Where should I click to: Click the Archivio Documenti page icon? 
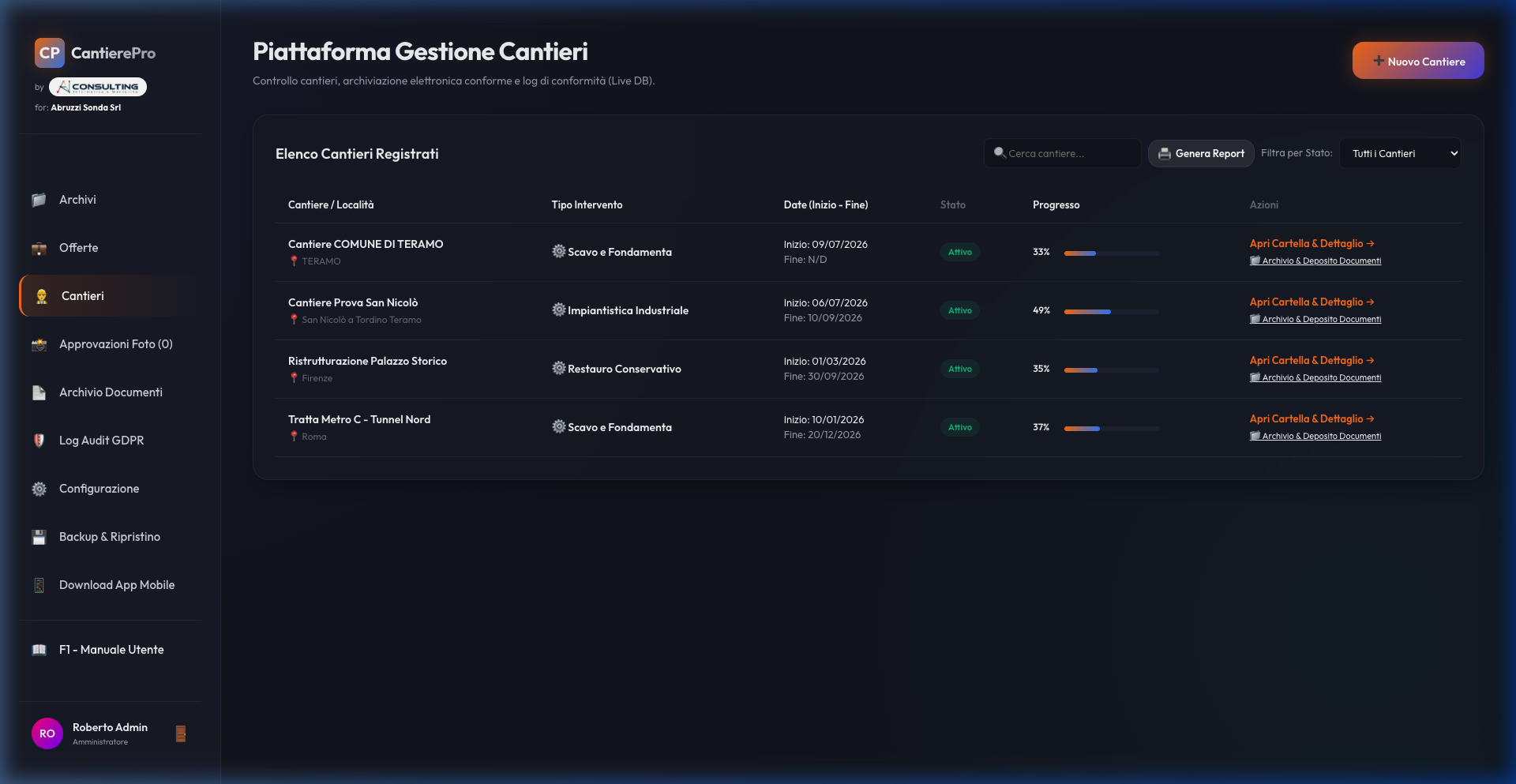pyautogui.click(x=39, y=392)
